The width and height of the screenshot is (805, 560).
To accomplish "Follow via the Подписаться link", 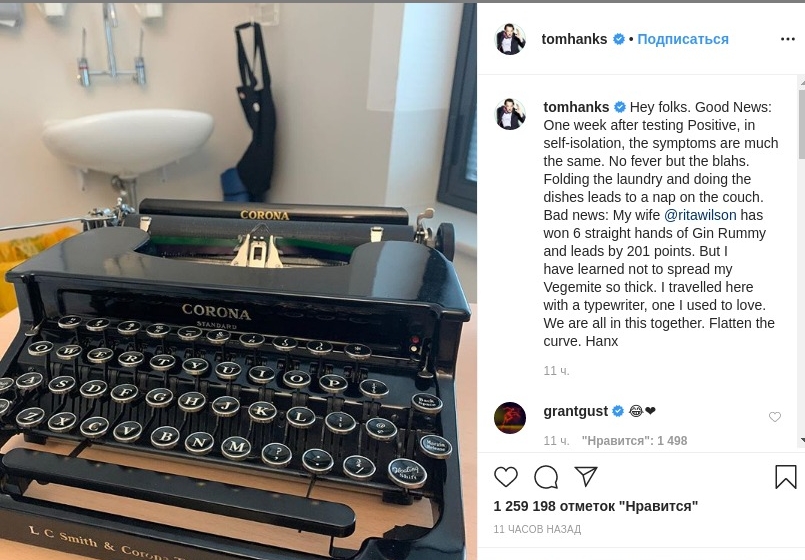I will point(683,39).
